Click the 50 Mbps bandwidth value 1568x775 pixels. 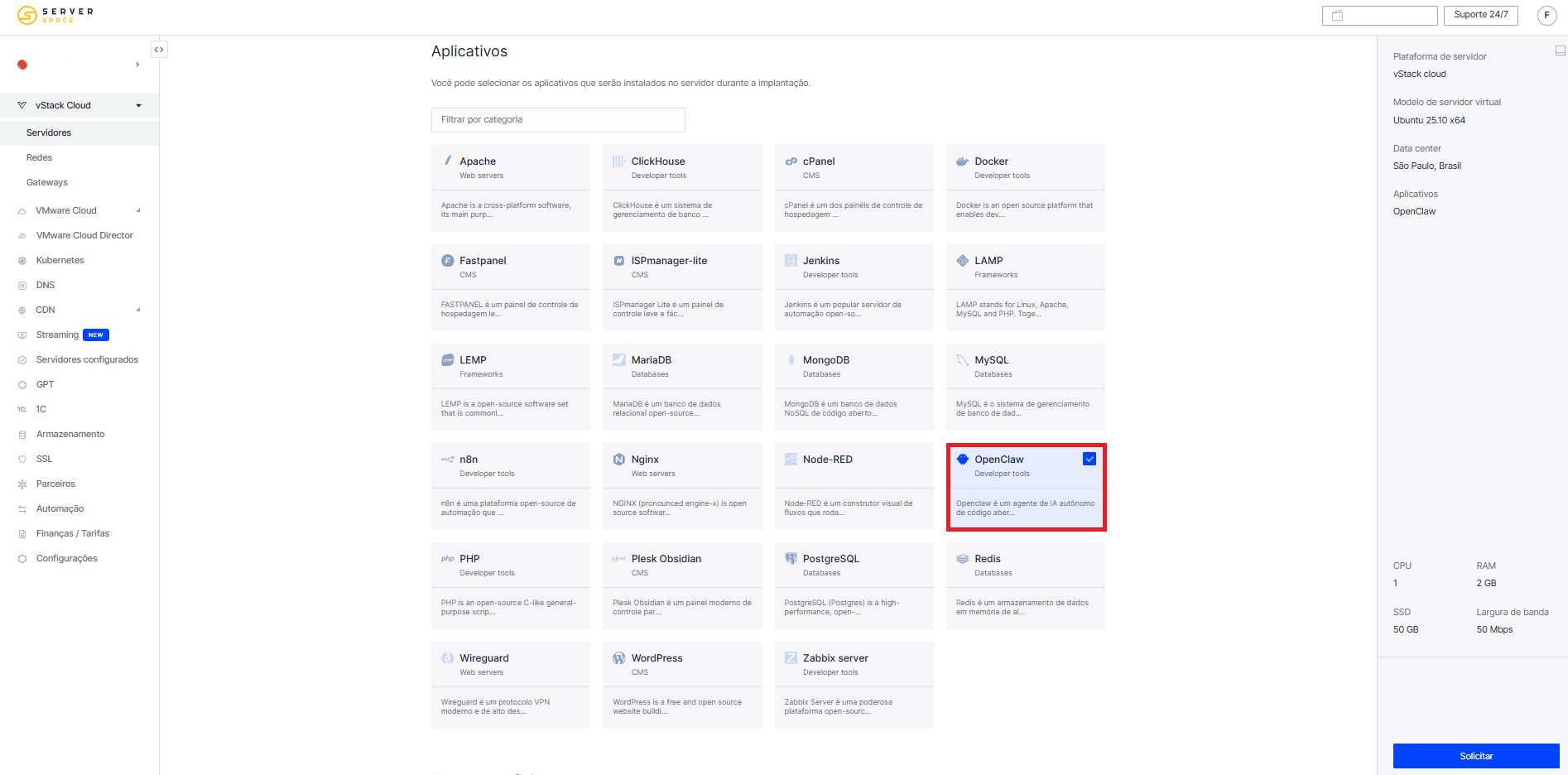[x=1494, y=630]
